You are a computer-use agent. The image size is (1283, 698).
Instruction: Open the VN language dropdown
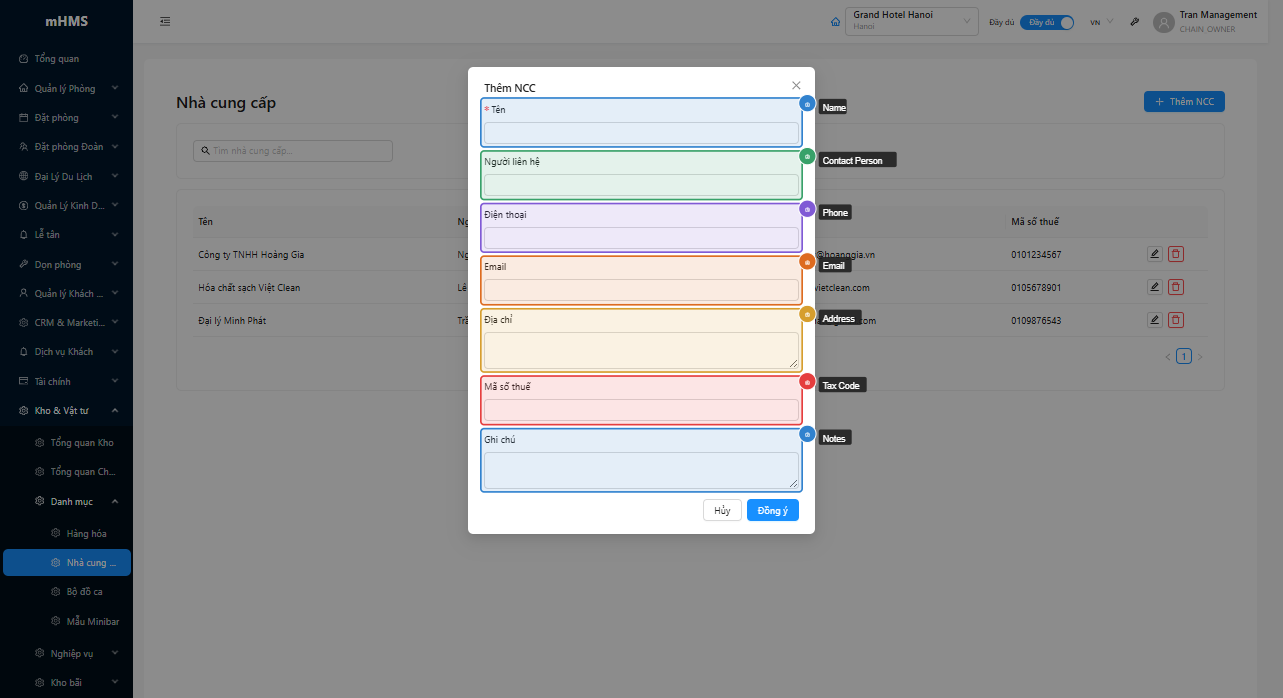tap(1101, 22)
